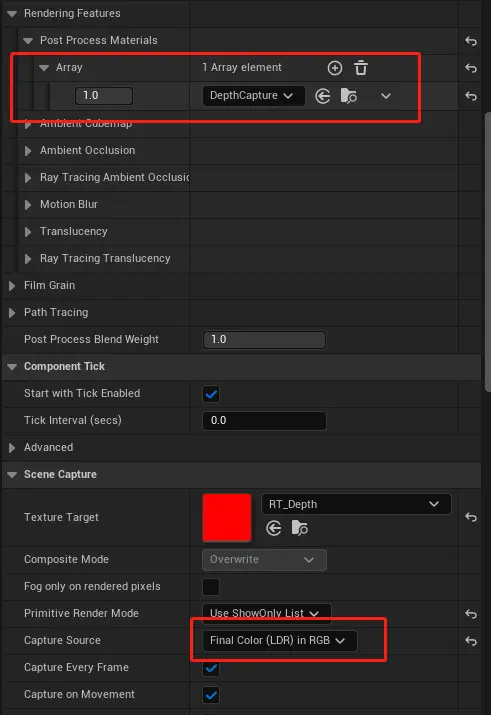Expand Film Grain section
The width and height of the screenshot is (491, 715).
12,285
